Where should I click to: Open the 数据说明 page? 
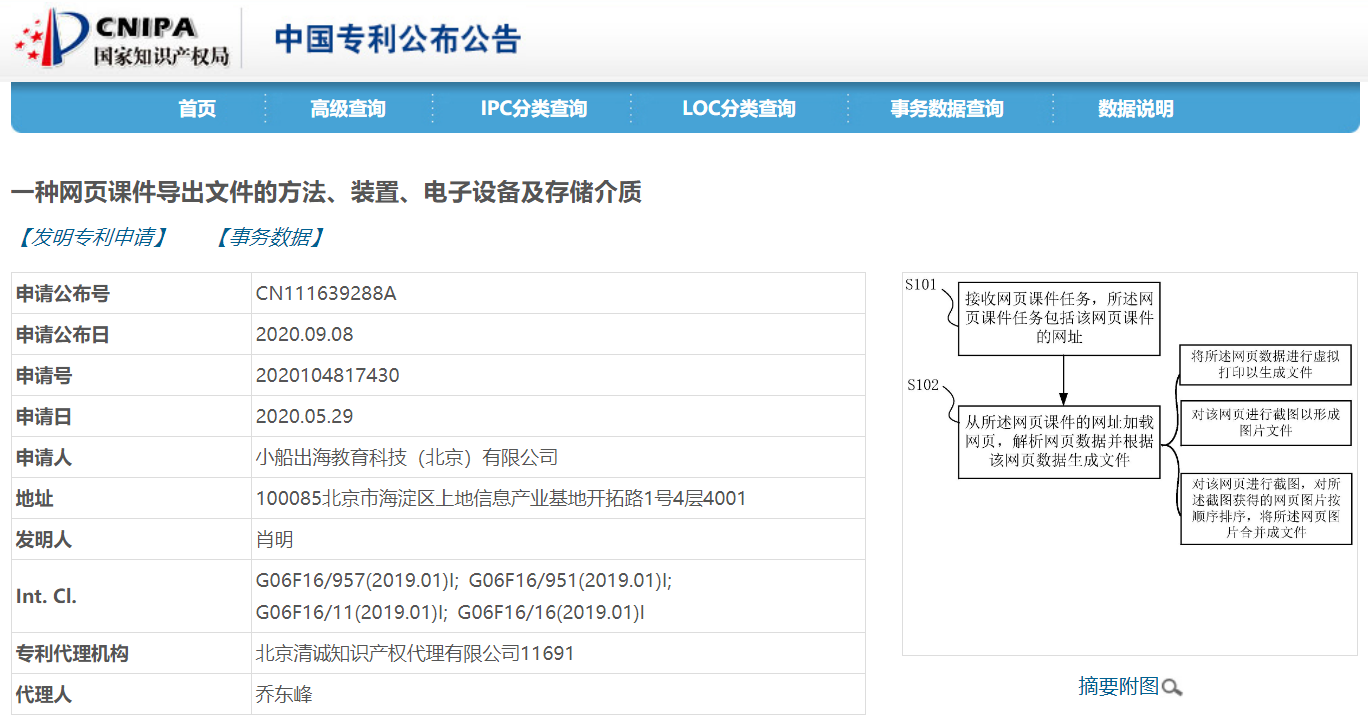1135,109
